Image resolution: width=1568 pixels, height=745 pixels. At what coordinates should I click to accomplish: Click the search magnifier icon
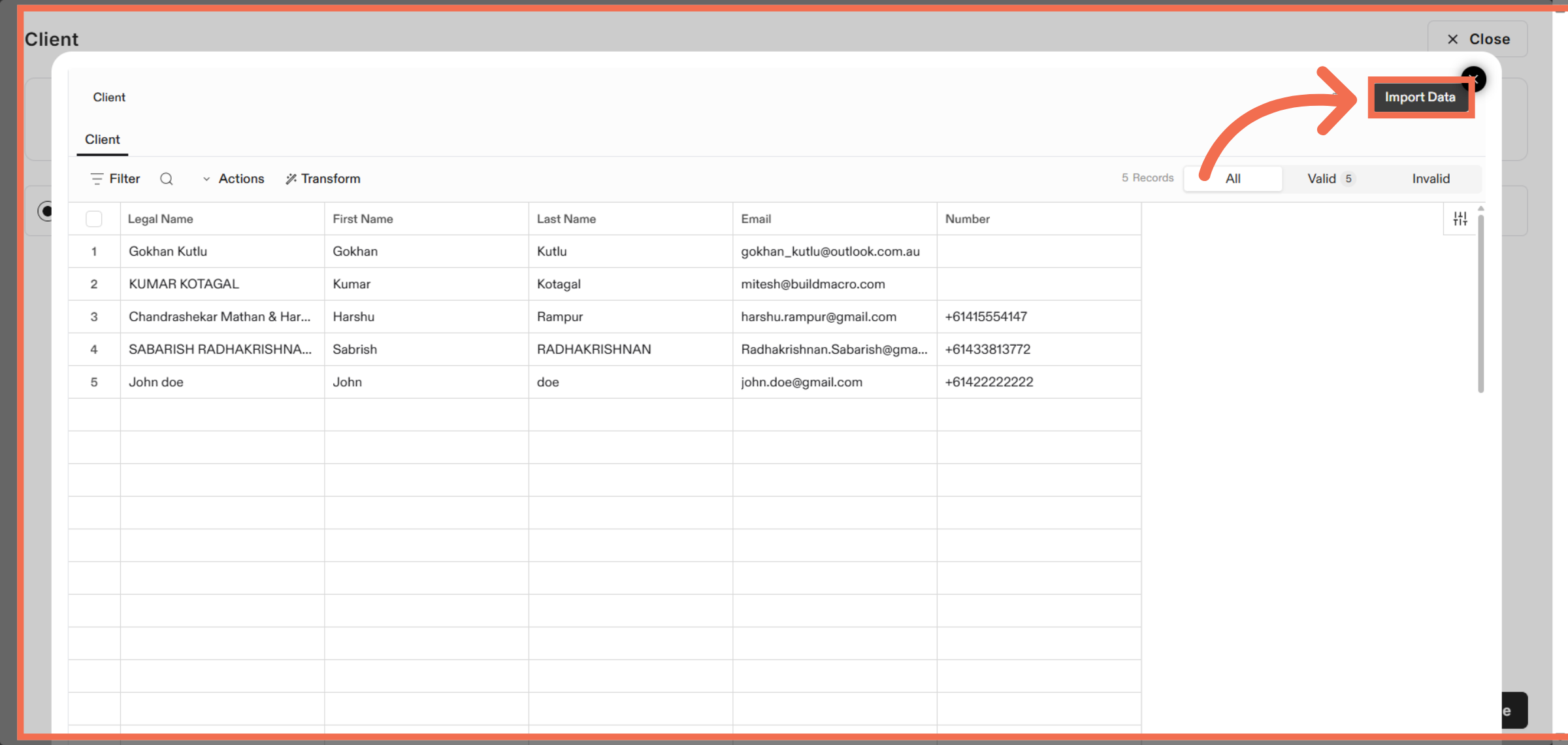pos(167,178)
